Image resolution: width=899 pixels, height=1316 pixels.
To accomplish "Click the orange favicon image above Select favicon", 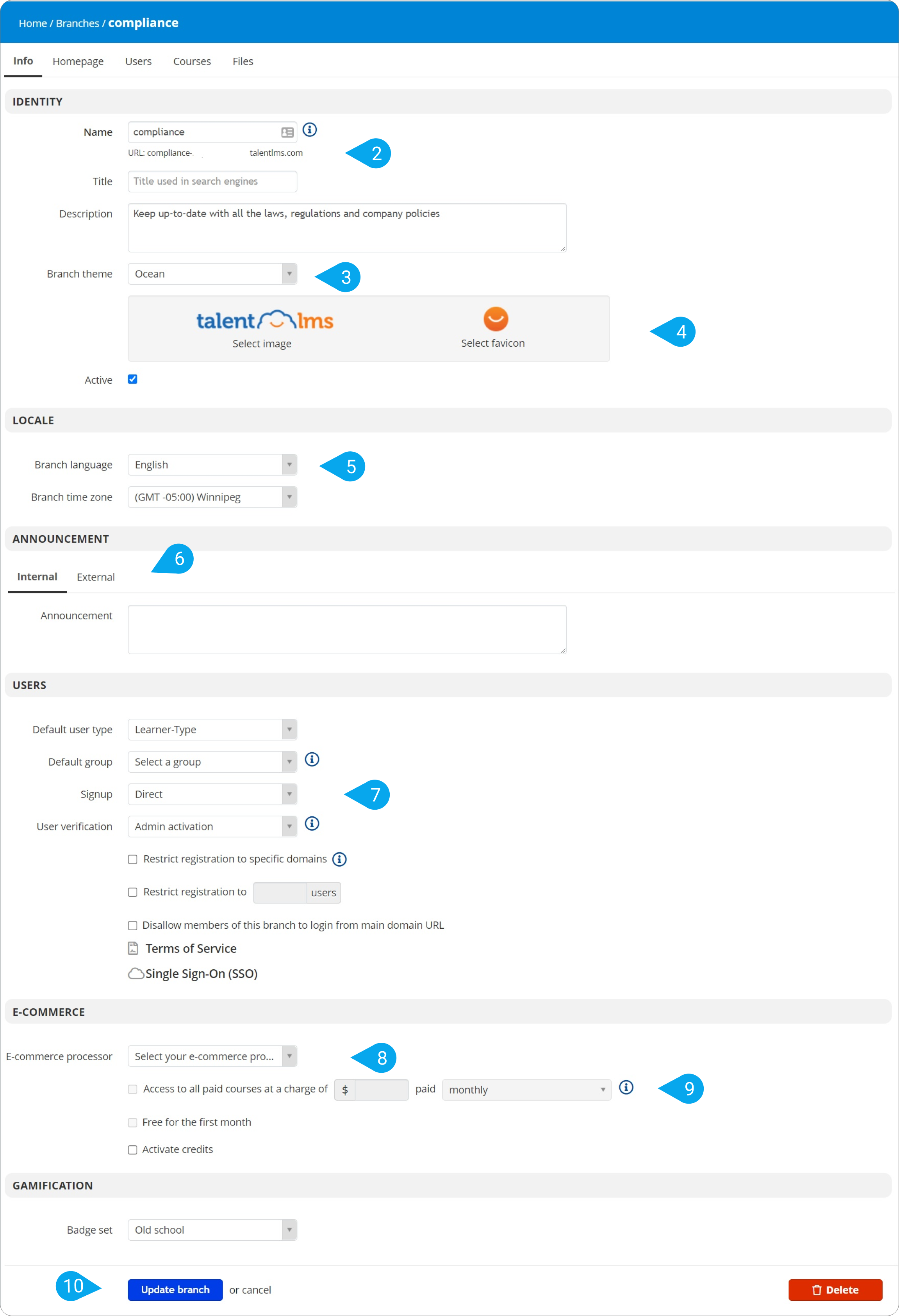I will (496, 319).
